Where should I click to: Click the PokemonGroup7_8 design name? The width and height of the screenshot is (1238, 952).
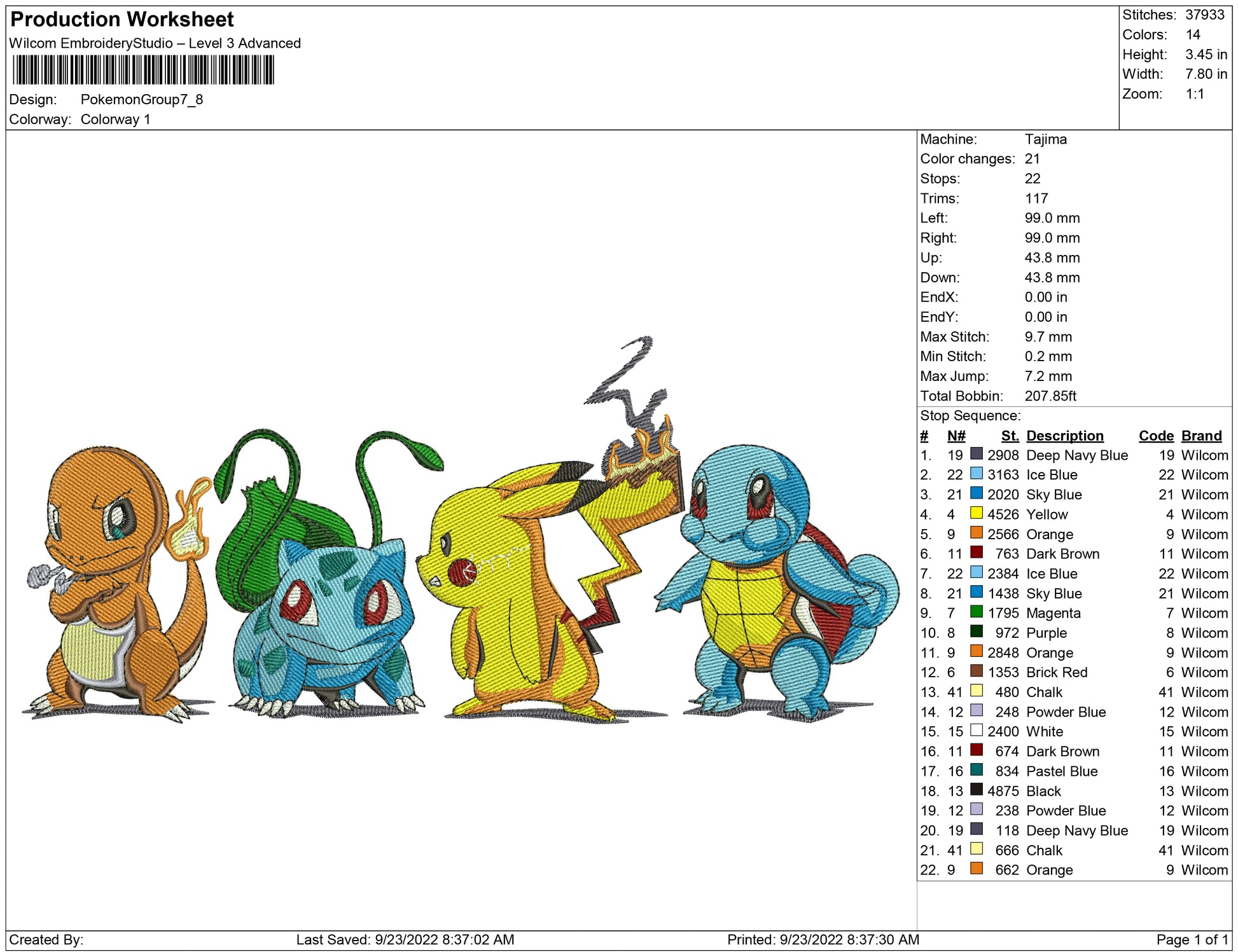141,100
